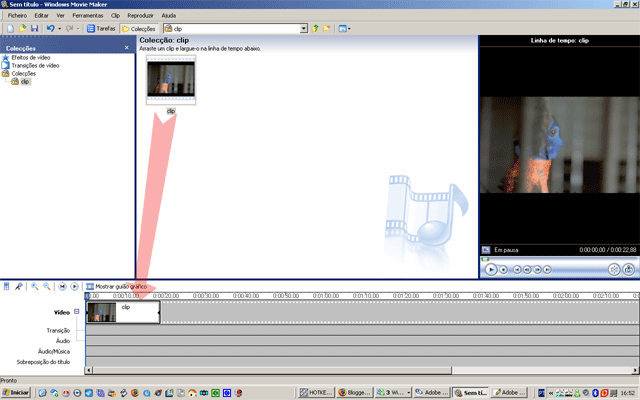
Task: Open the collection combo box arrow
Action: (x=304, y=29)
